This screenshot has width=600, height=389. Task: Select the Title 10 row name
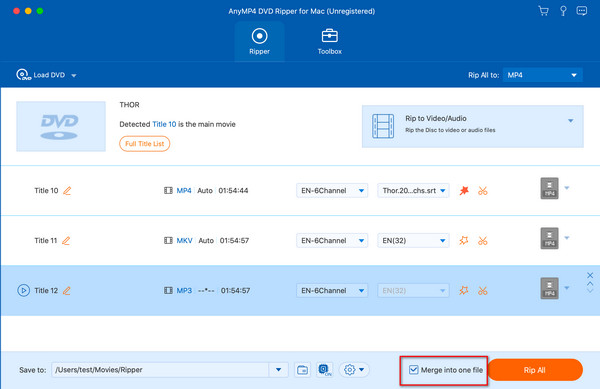tap(46, 190)
